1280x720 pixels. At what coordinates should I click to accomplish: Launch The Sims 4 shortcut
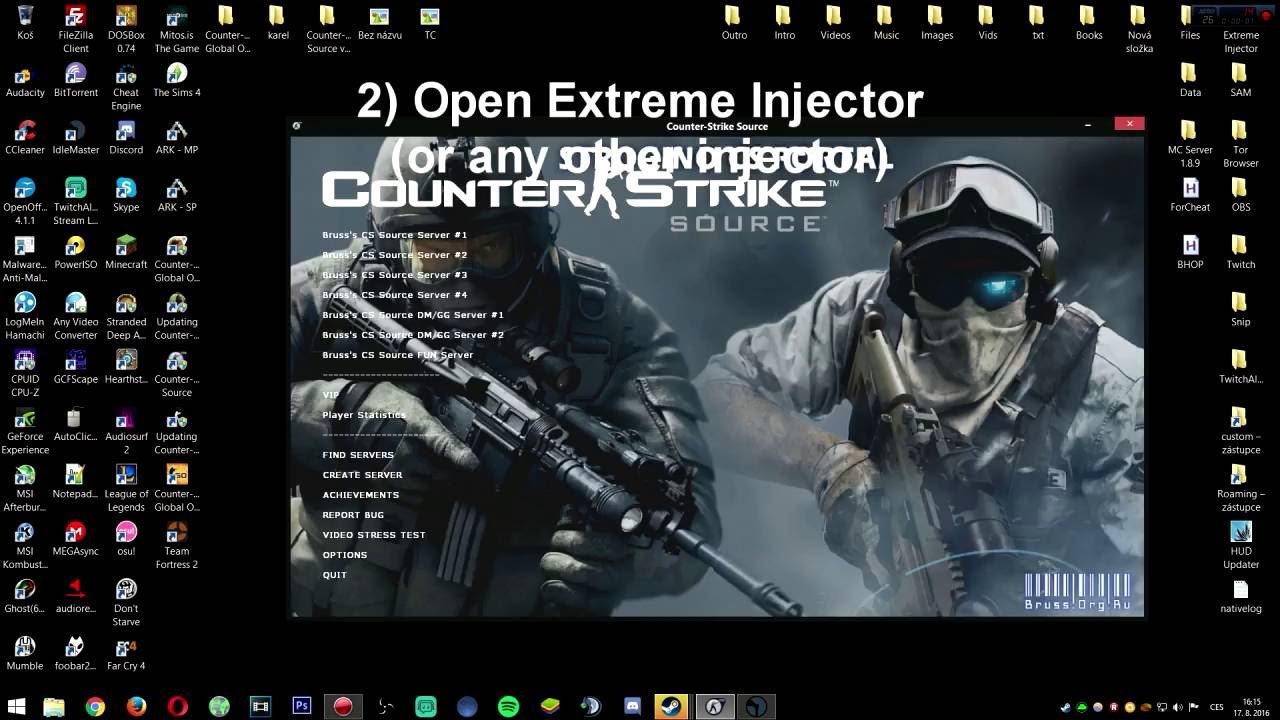tap(177, 80)
